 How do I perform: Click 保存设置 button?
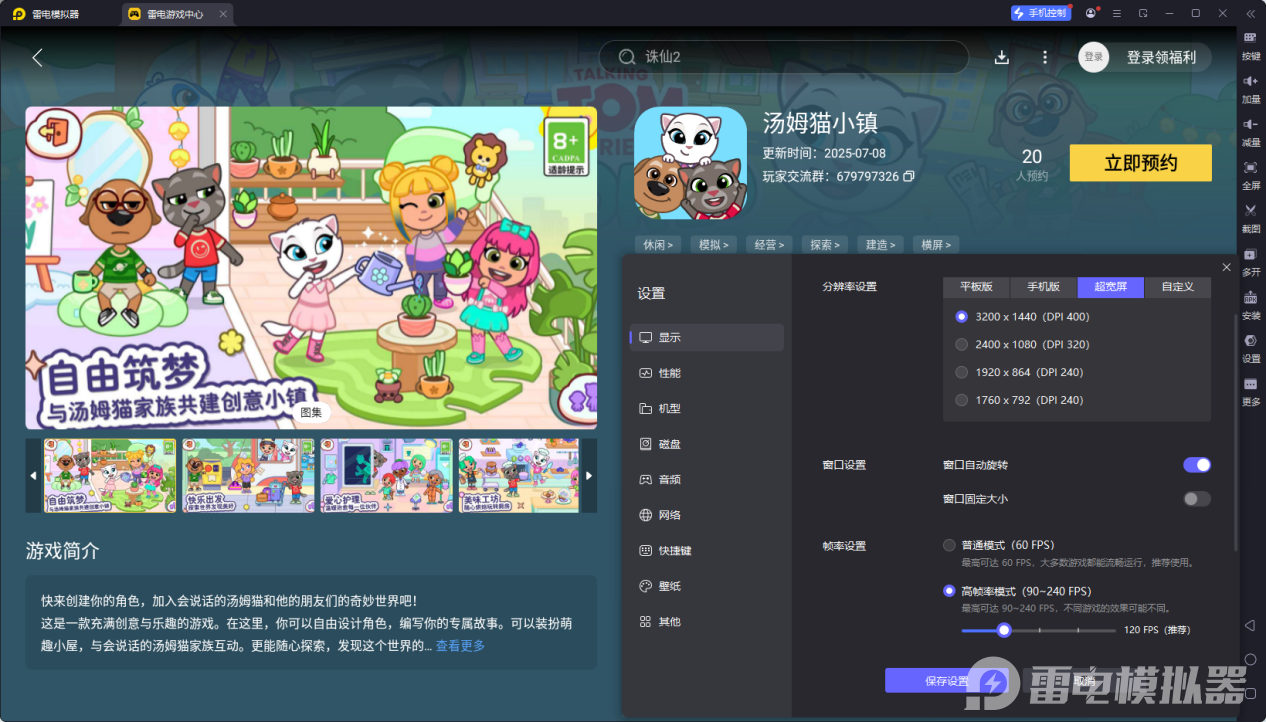coord(947,681)
